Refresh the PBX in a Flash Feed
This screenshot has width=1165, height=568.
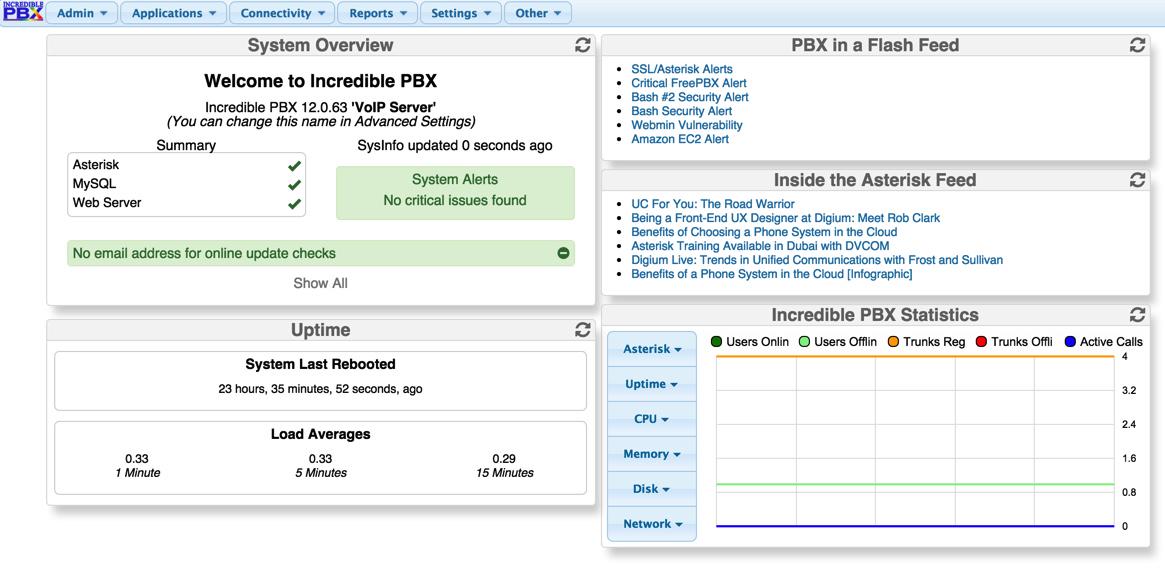point(1137,45)
